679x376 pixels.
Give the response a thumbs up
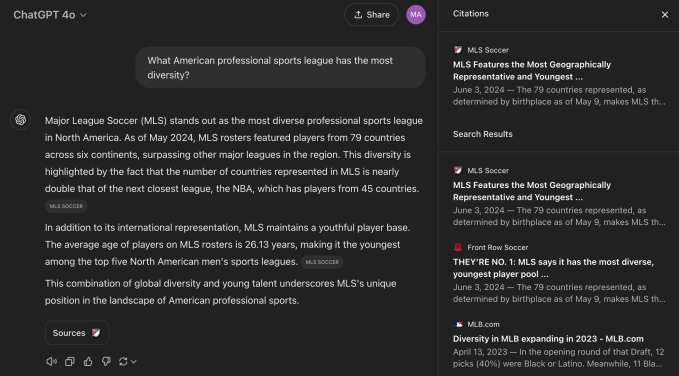point(88,361)
